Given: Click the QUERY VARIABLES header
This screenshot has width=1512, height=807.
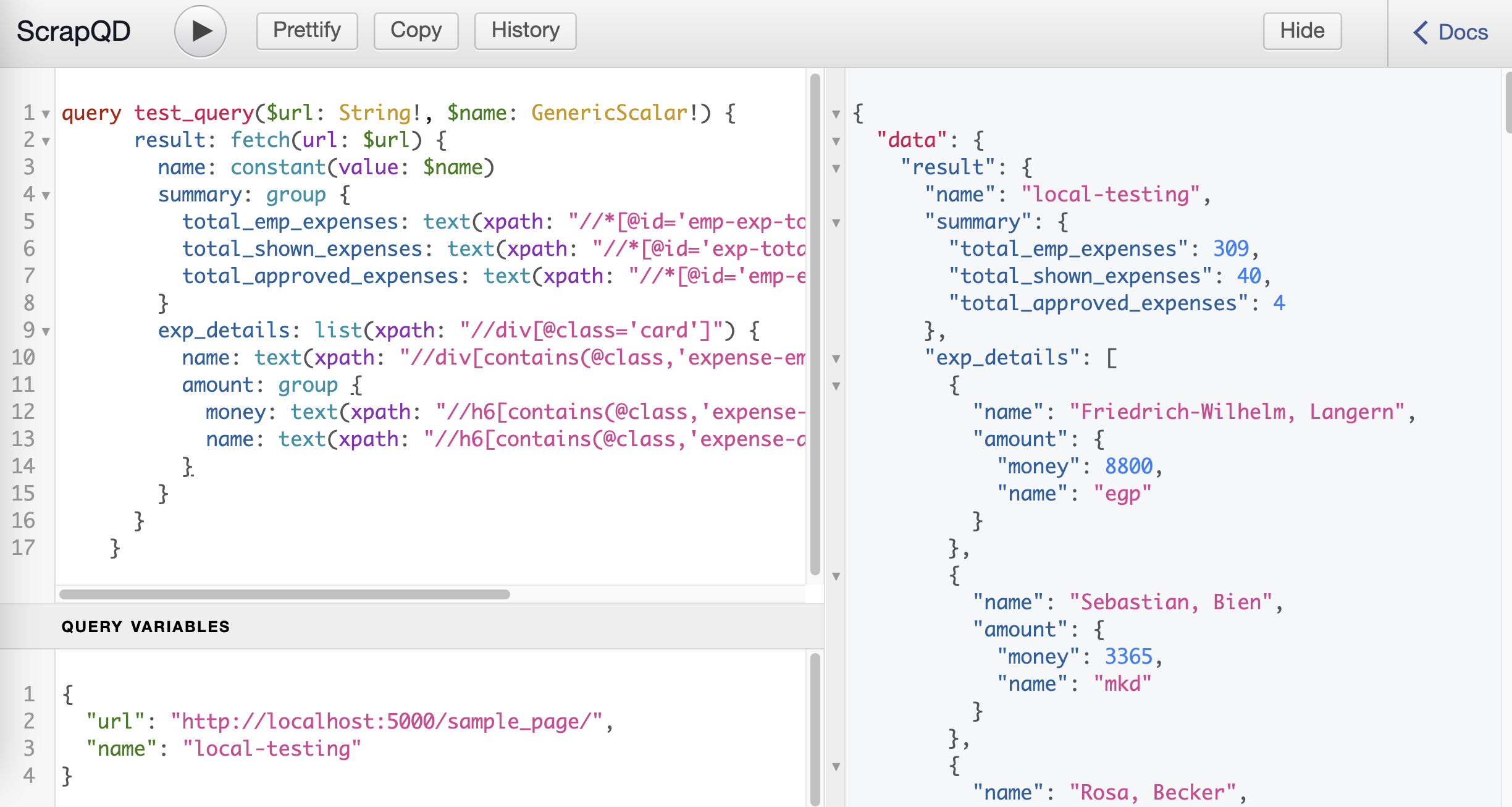Looking at the screenshot, I should point(145,627).
